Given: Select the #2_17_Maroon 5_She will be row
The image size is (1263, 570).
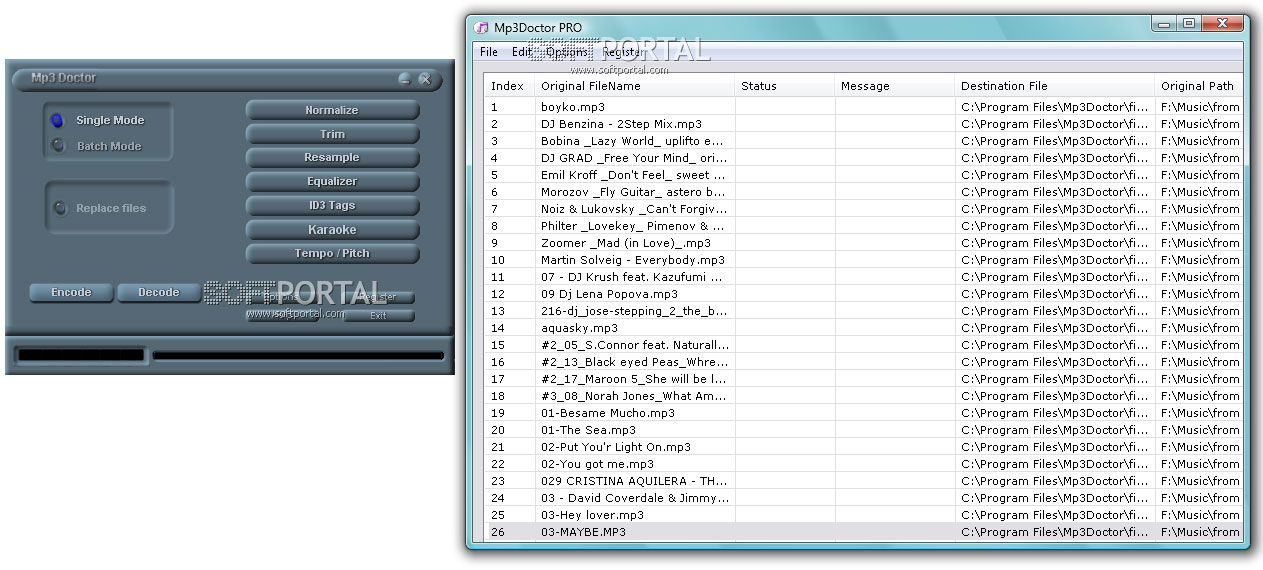Looking at the screenshot, I should click(x=863, y=379).
